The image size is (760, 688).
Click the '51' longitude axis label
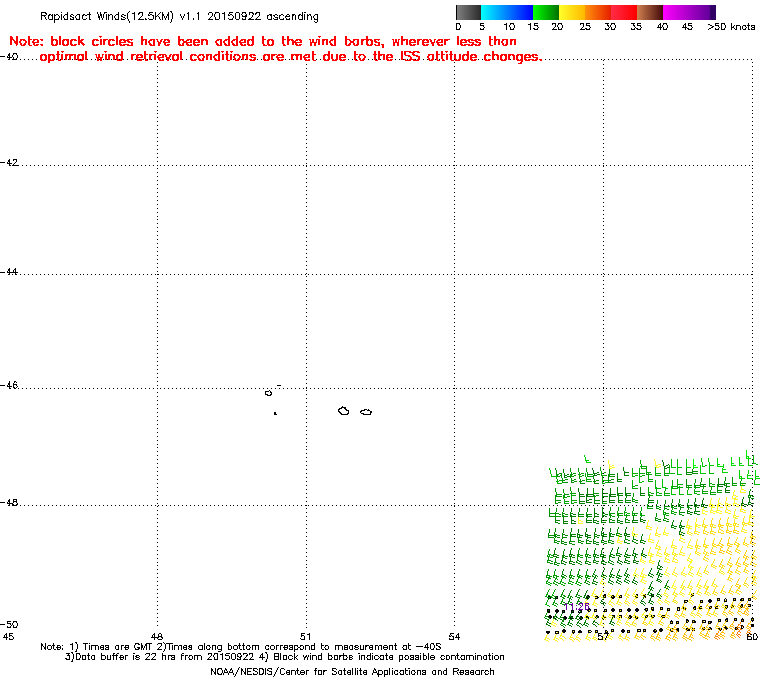[x=305, y=636]
